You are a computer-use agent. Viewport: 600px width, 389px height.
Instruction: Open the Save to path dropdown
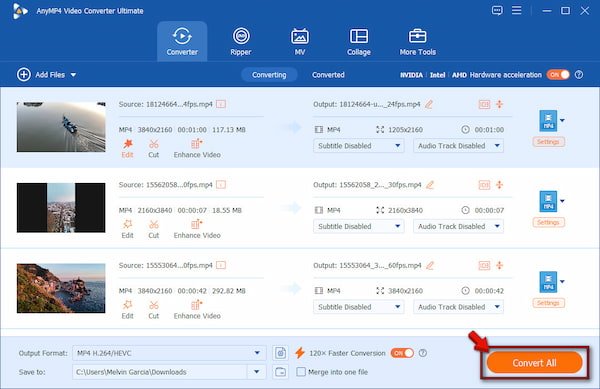click(x=257, y=372)
